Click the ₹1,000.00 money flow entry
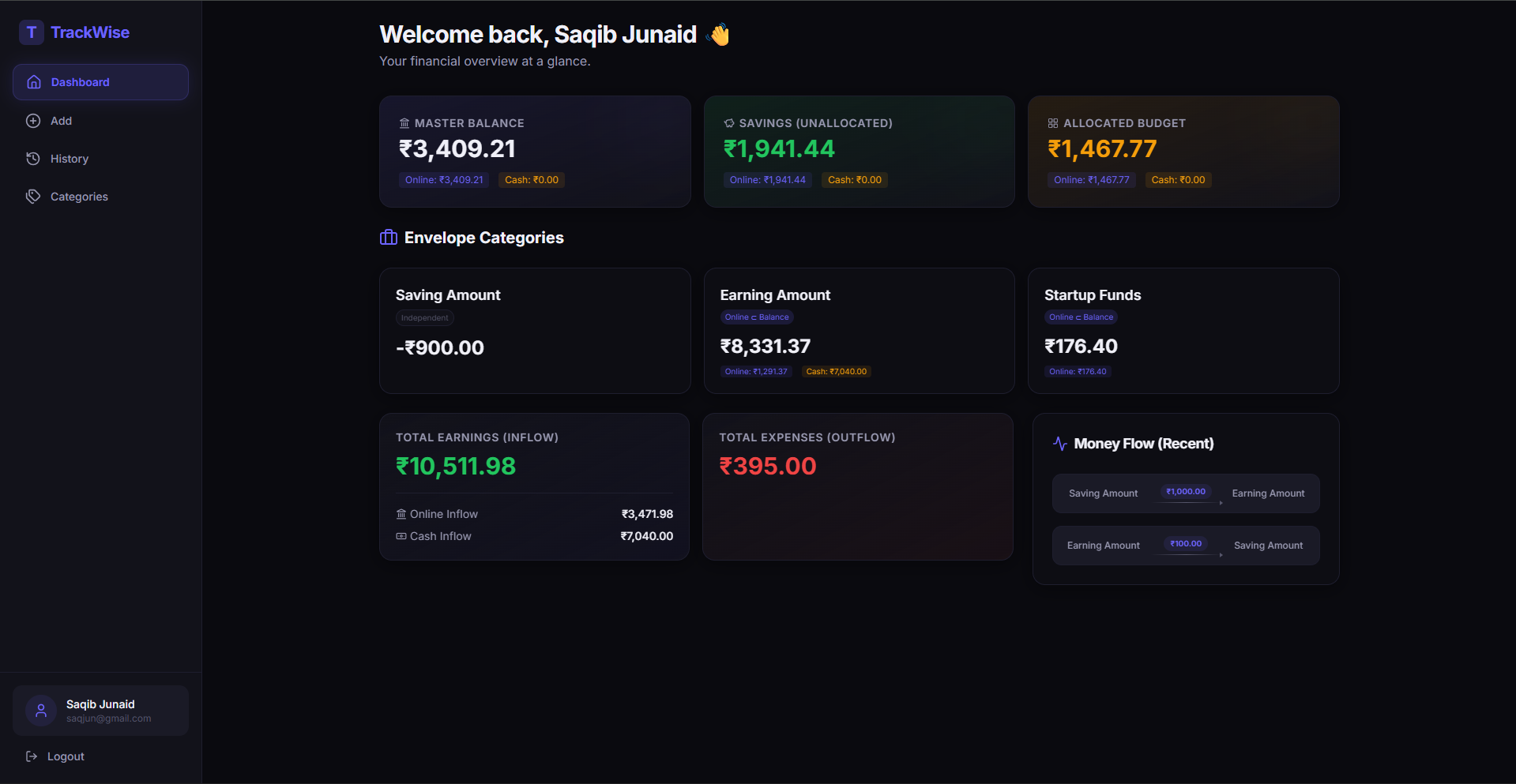1516x784 pixels. (1185, 493)
